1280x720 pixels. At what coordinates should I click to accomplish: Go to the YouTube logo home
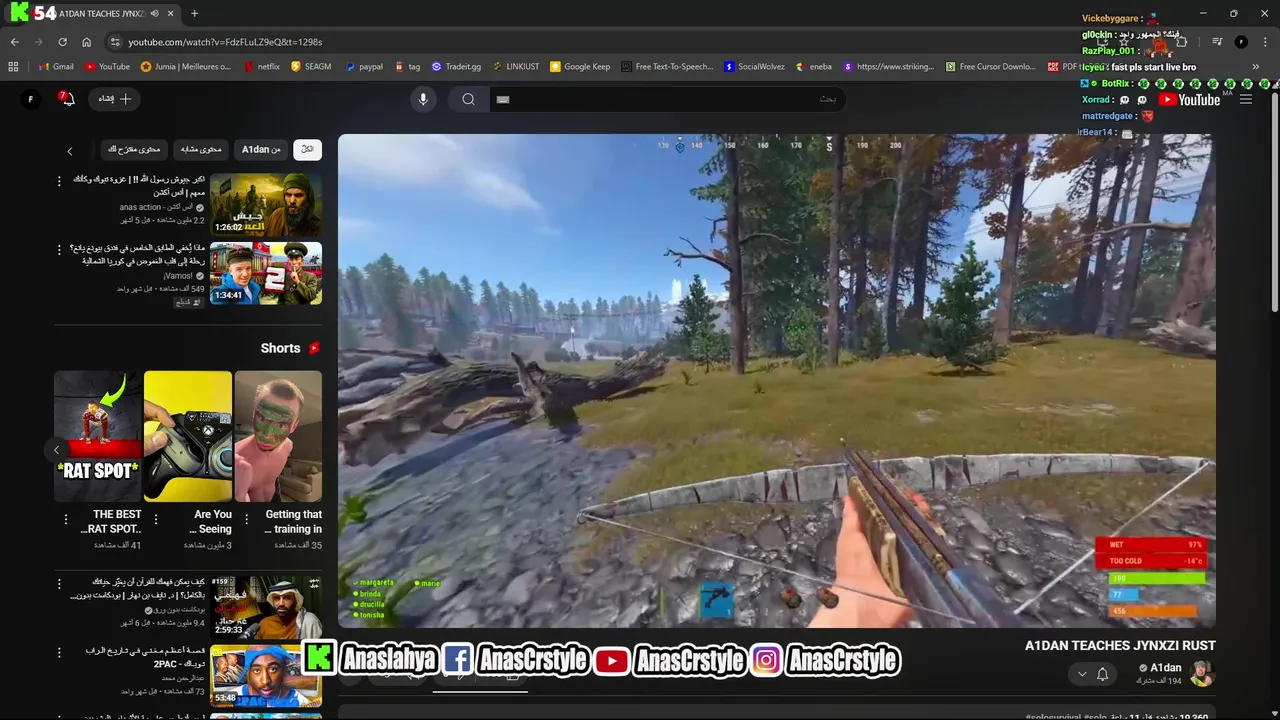click(x=1190, y=99)
